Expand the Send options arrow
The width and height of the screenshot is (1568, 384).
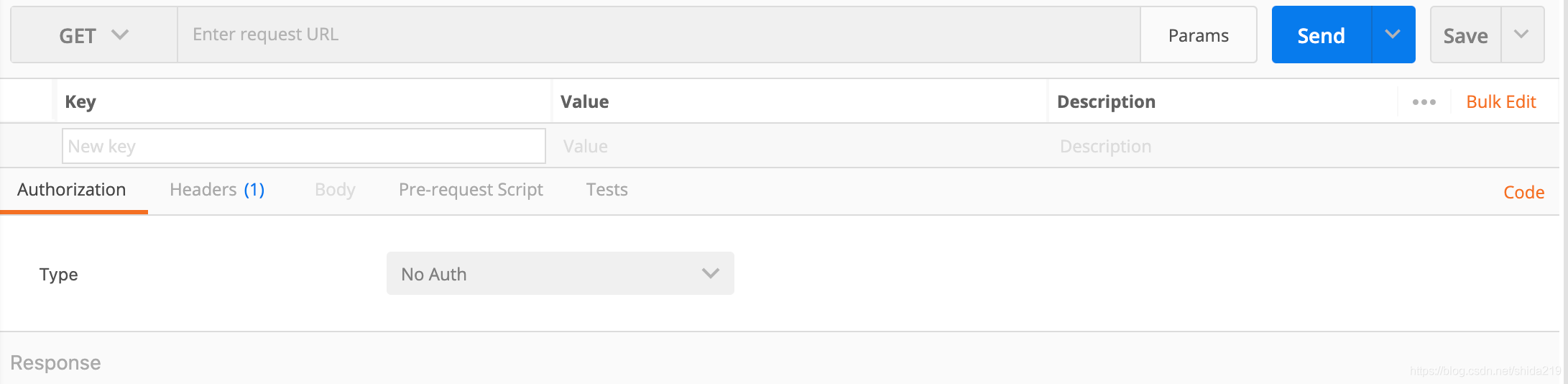[x=1393, y=35]
